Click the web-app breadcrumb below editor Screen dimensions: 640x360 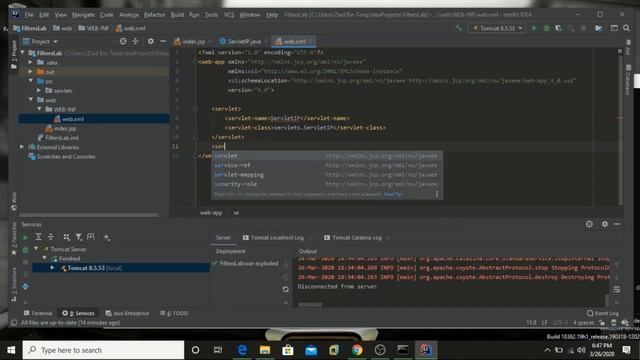click(x=211, y=213)
